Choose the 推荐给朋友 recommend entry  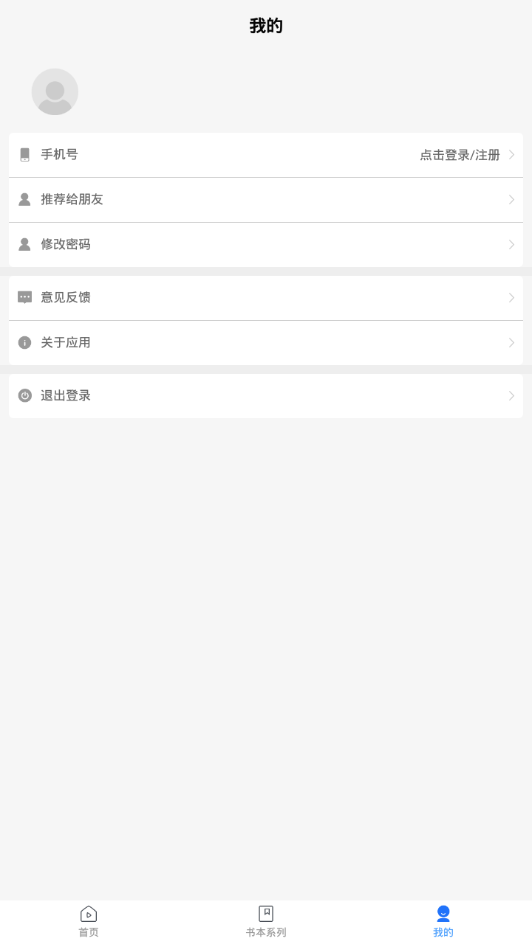[266, 200]
